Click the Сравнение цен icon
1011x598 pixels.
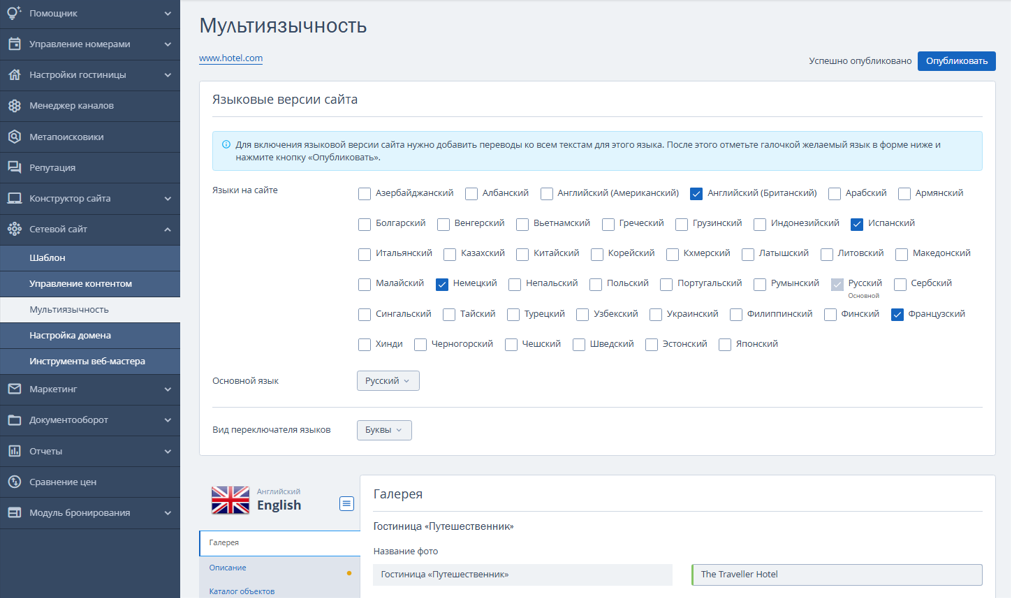pyautogui.click(x=14, y=482)
